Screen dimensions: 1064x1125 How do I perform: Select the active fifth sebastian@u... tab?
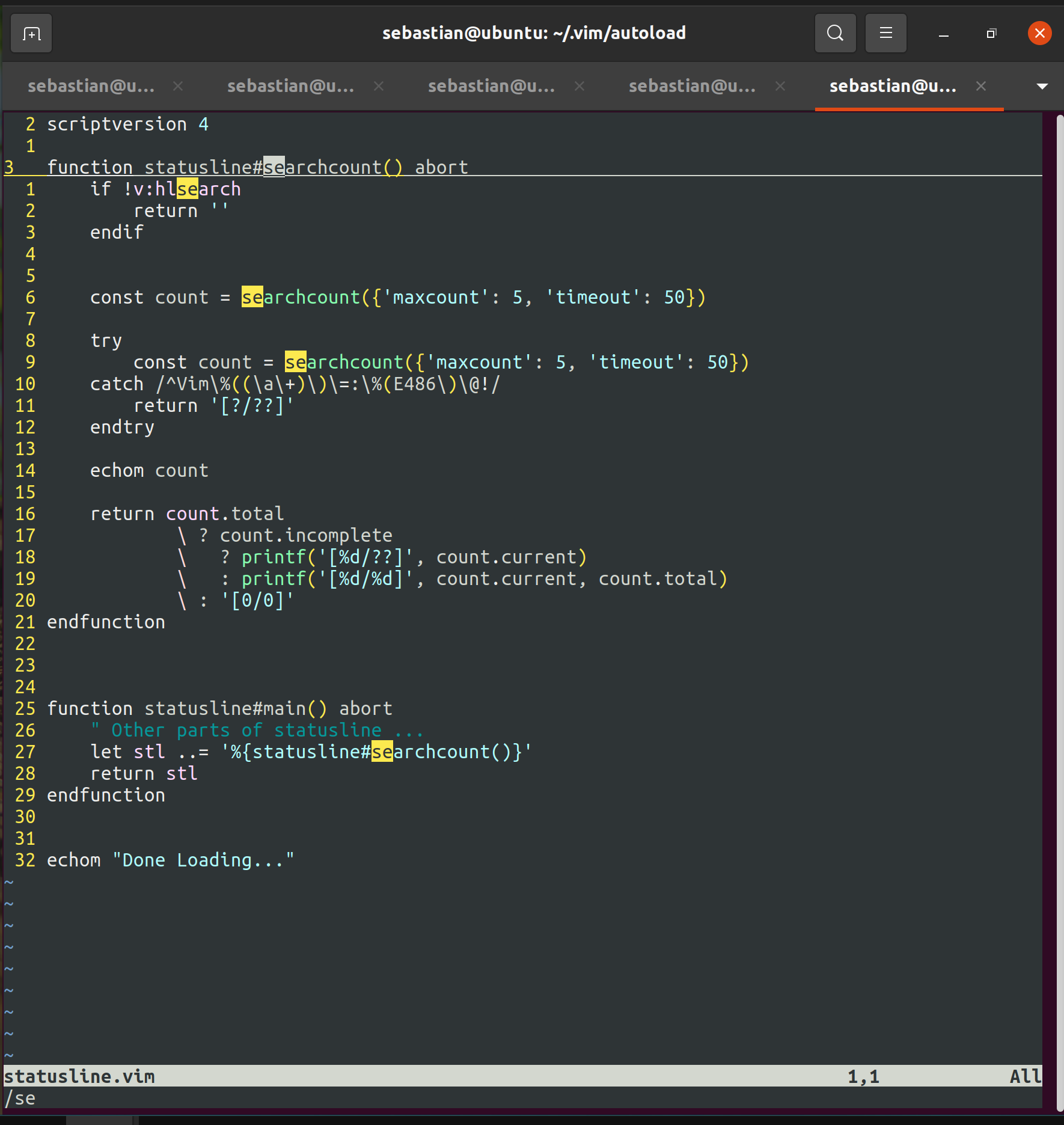point(893,86)
